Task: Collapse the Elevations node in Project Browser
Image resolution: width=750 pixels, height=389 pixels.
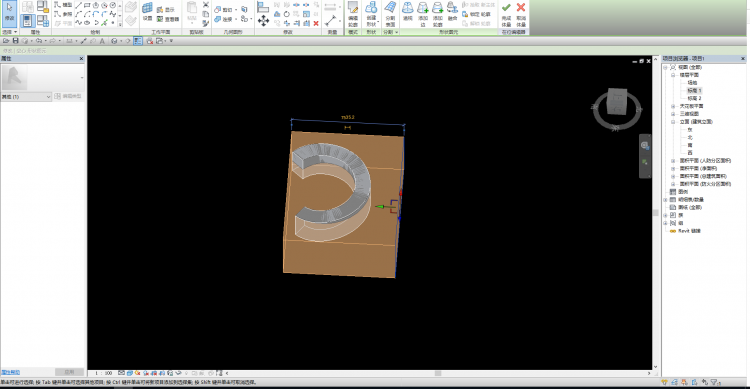Action: tap(673, 122)
